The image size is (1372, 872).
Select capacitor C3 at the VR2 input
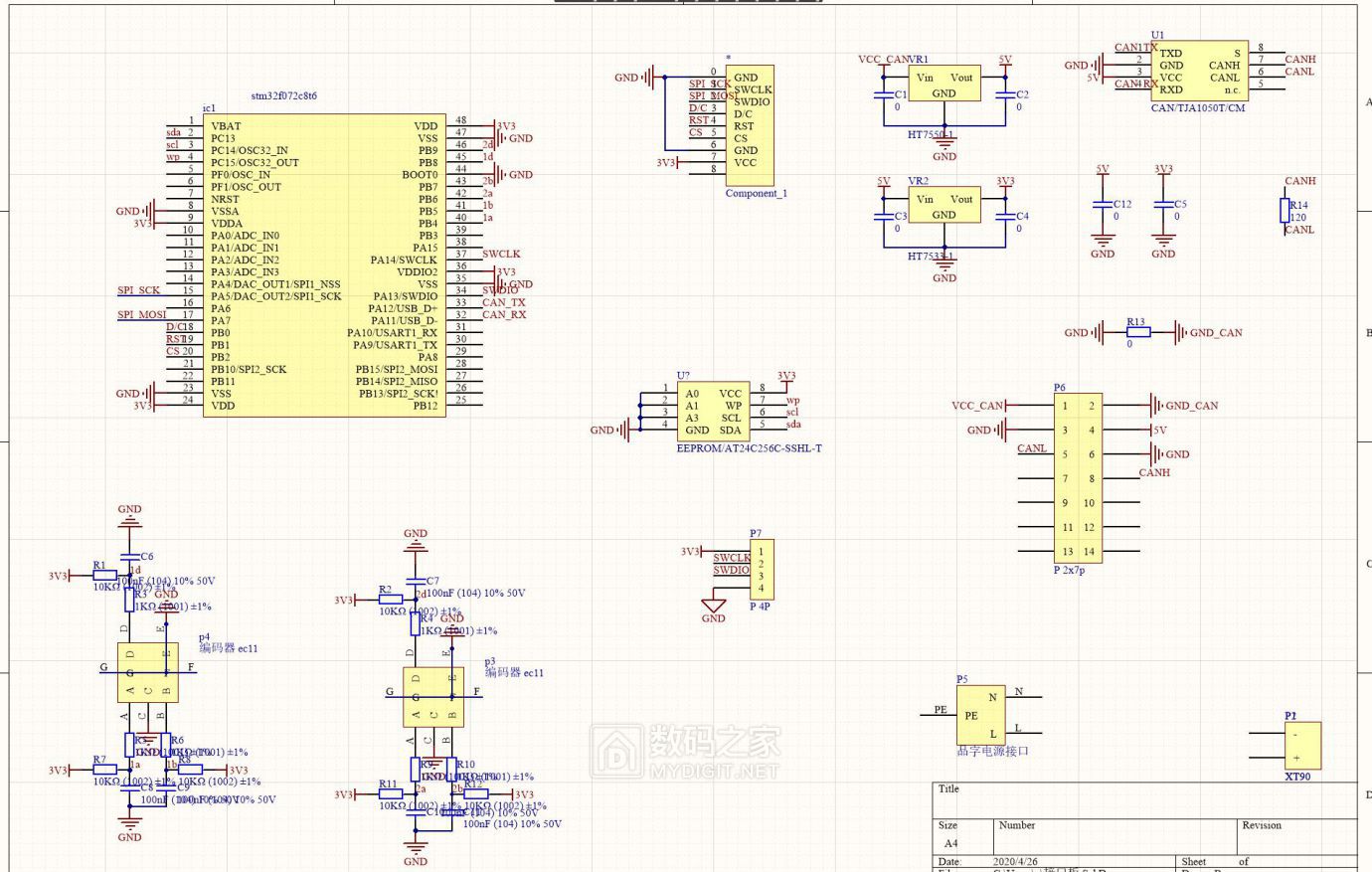(883, 216)
